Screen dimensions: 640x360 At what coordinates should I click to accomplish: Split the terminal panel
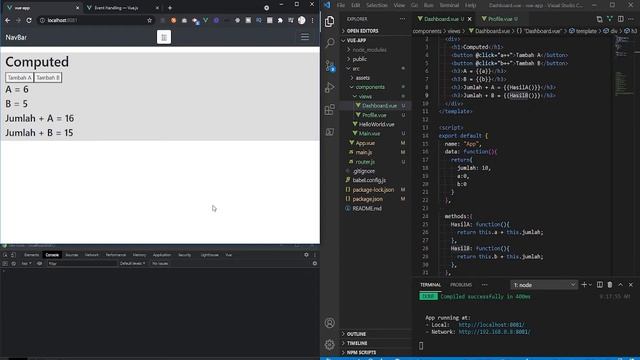pos(600,284)
